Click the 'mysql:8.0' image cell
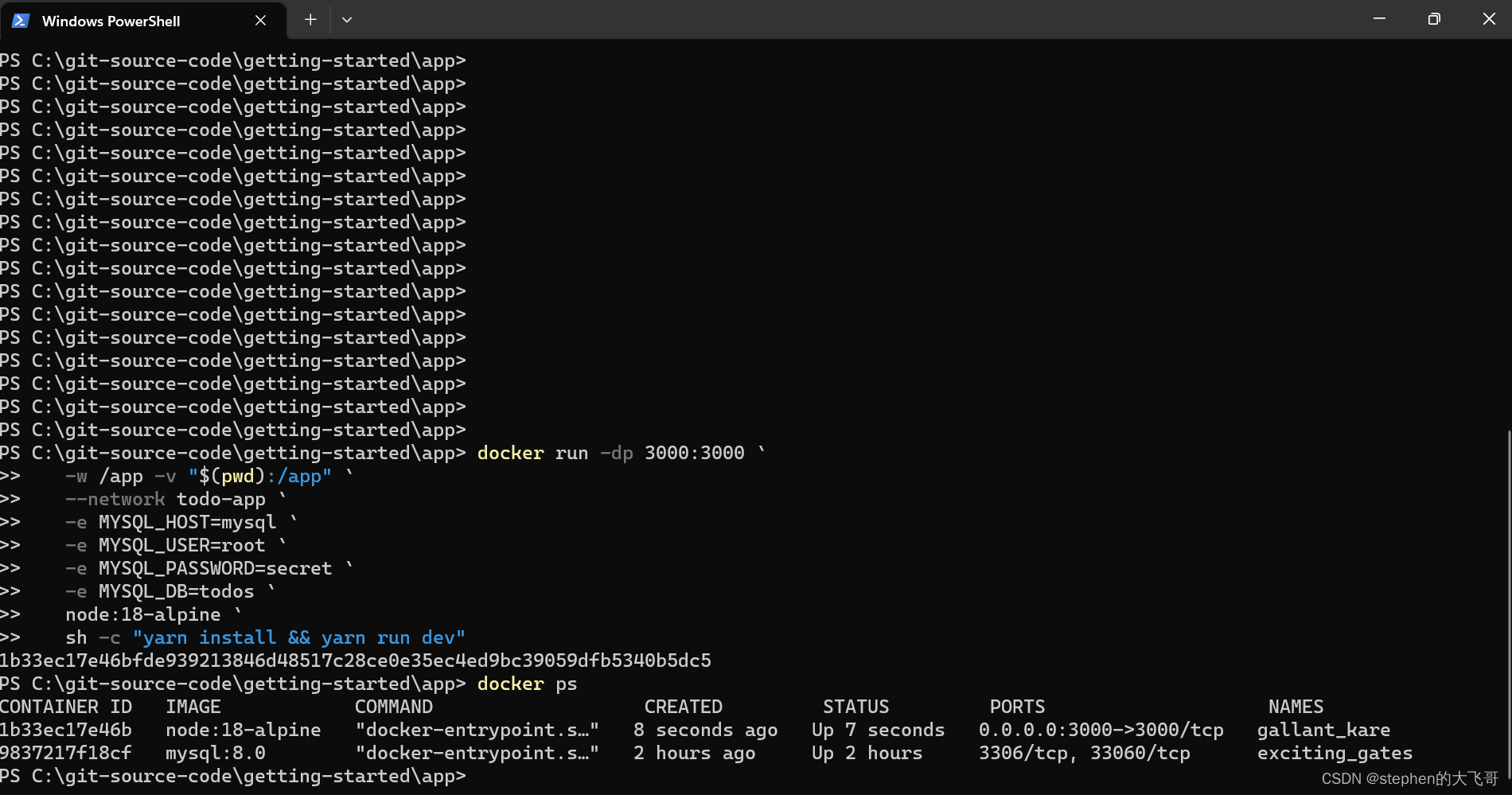This screenshot has height=795, width=1512. coord(216,753)
